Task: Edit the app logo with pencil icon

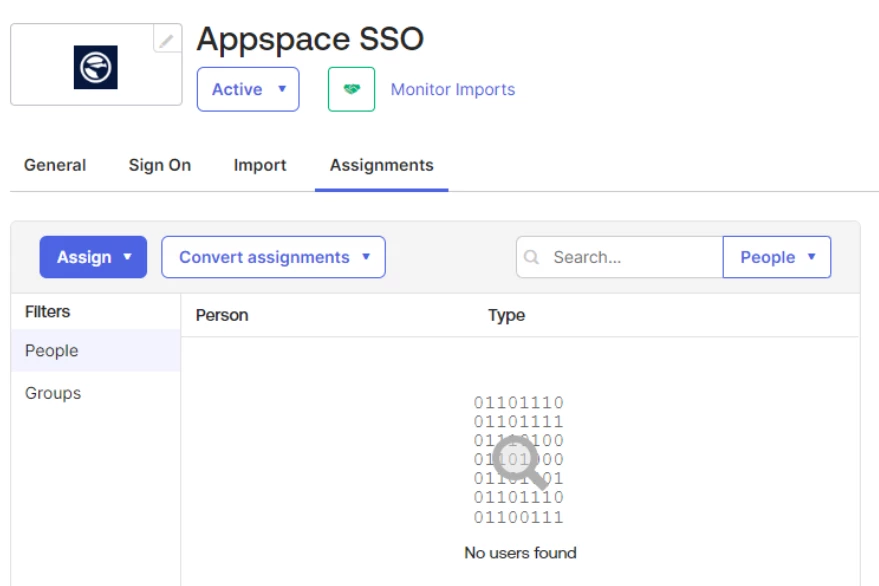Action: (167, 39)
